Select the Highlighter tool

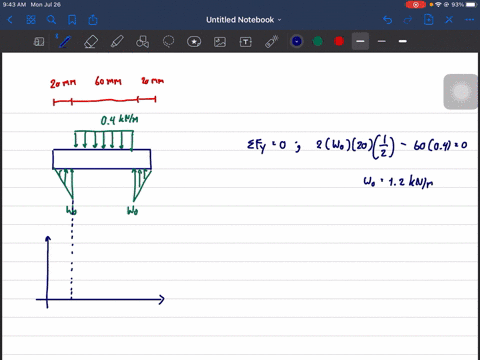coord(117,42)
